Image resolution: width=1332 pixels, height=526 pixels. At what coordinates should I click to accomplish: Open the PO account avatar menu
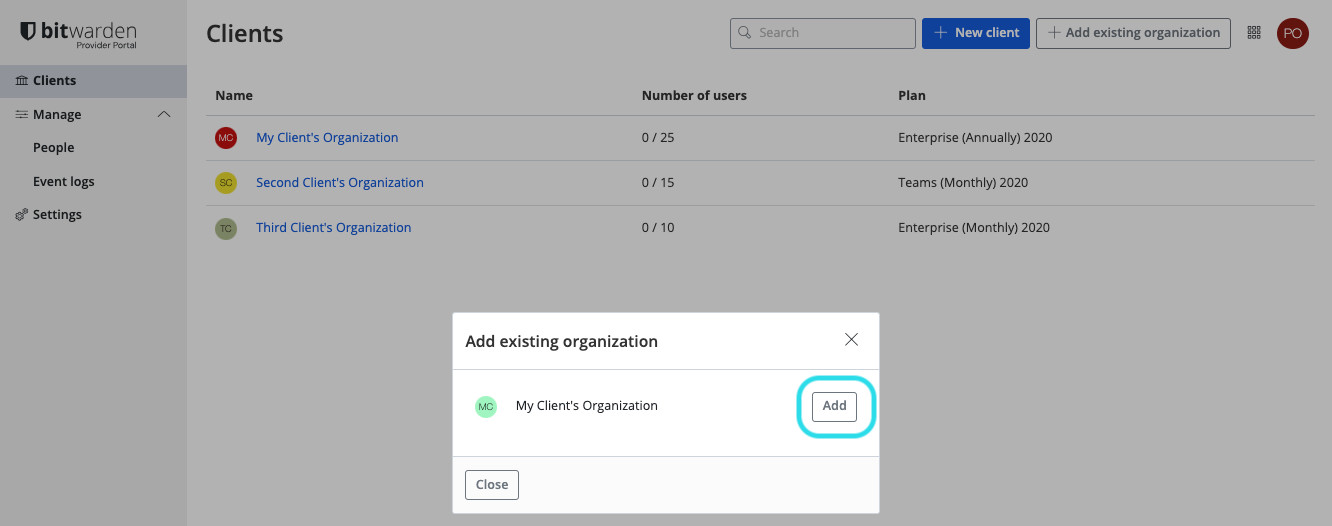click(1292, 33)
